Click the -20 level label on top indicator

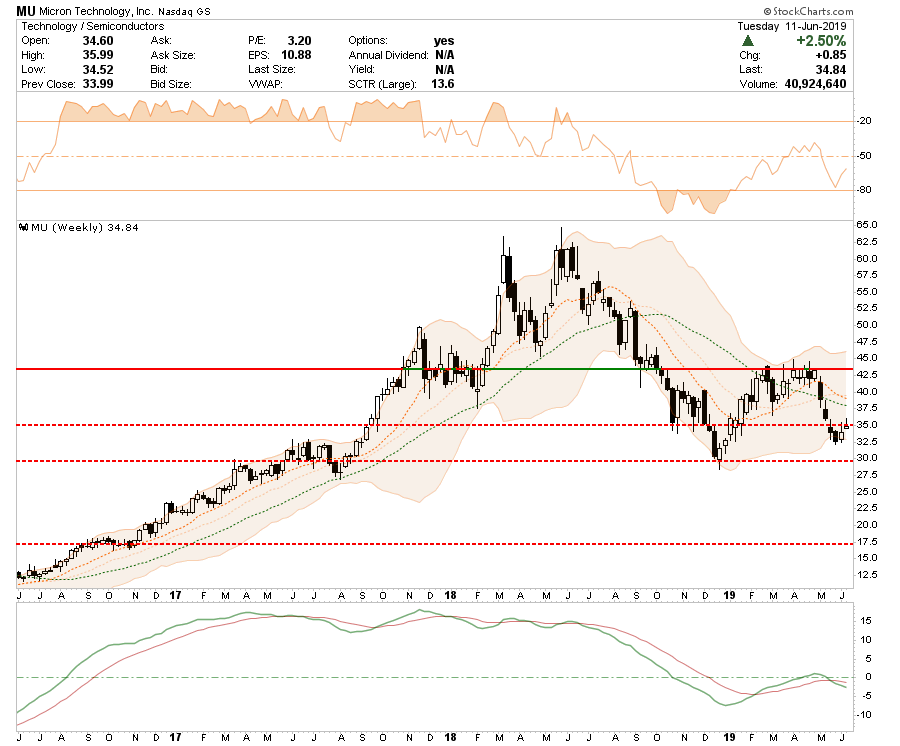pos(864,121)
